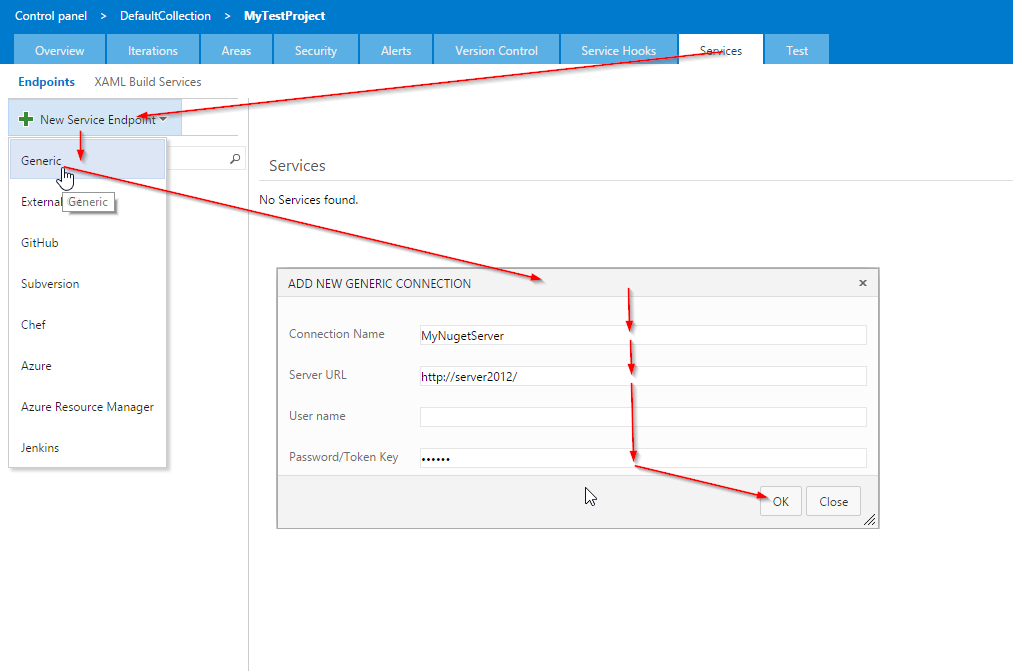Image resolution: width=1013 pixels, height=671 pixels.
Task: Open the XAML Build Services sub-tab
Action: 148,82
